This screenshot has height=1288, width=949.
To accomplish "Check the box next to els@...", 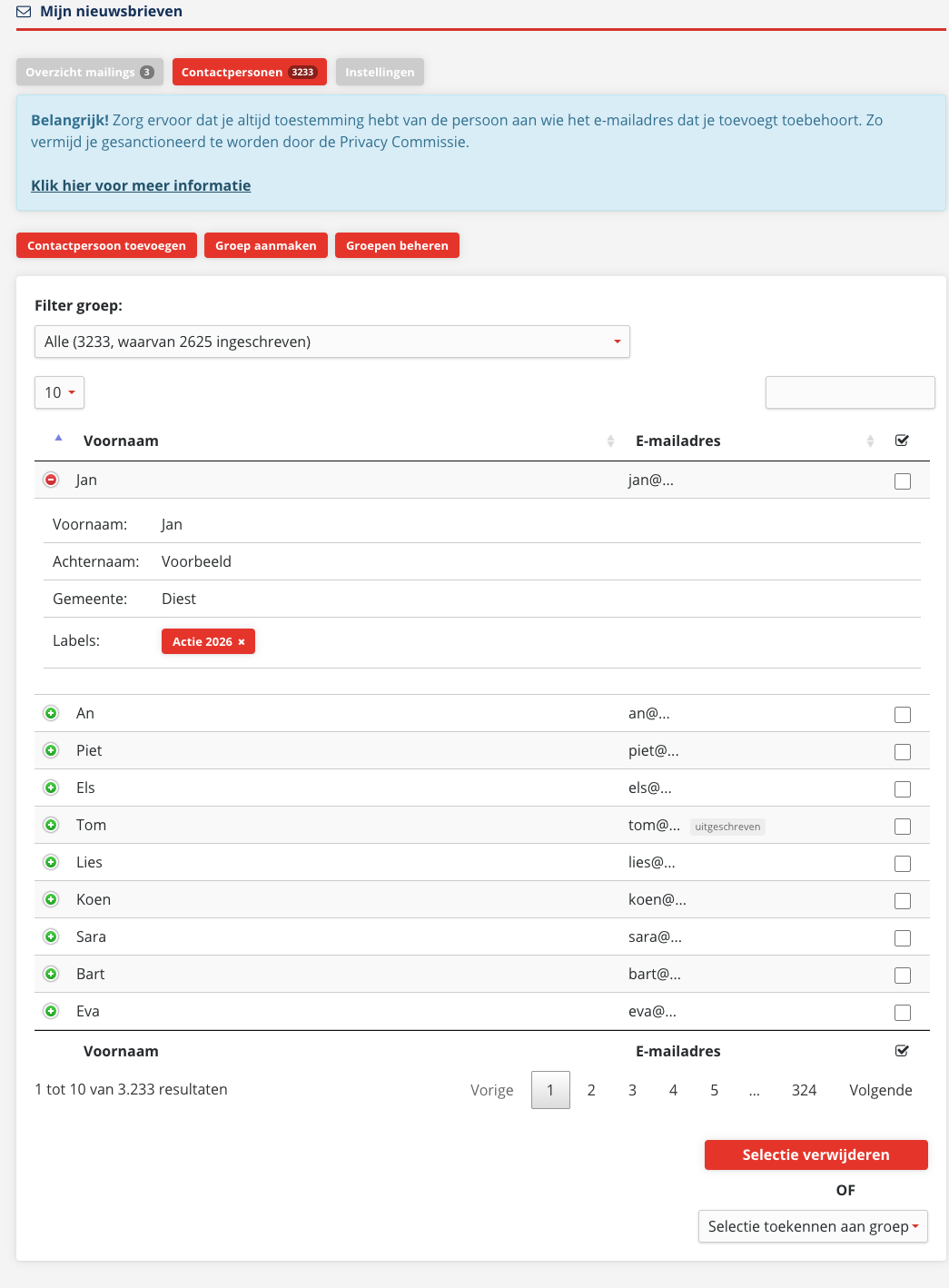I will tap(903, 789).
